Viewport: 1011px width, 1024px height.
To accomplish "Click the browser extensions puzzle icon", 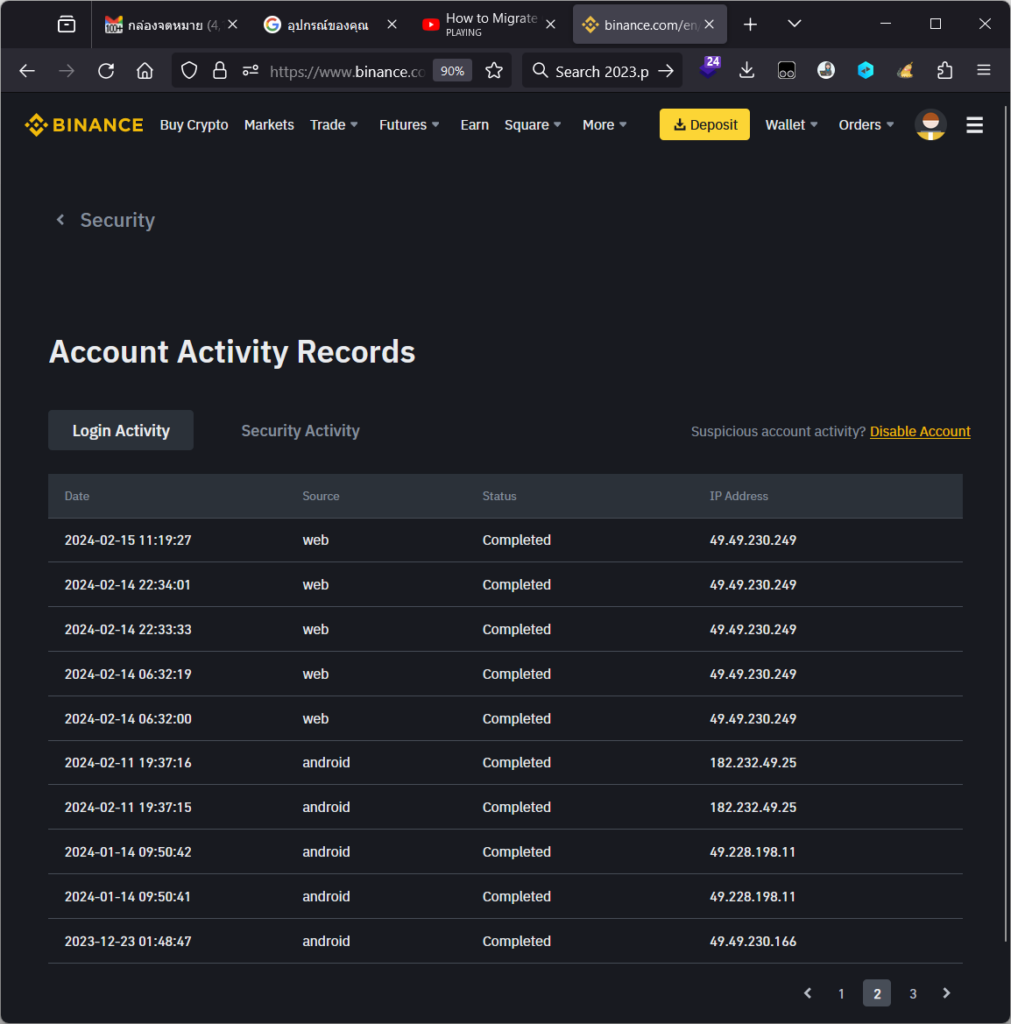I will (x=944, y=71).
